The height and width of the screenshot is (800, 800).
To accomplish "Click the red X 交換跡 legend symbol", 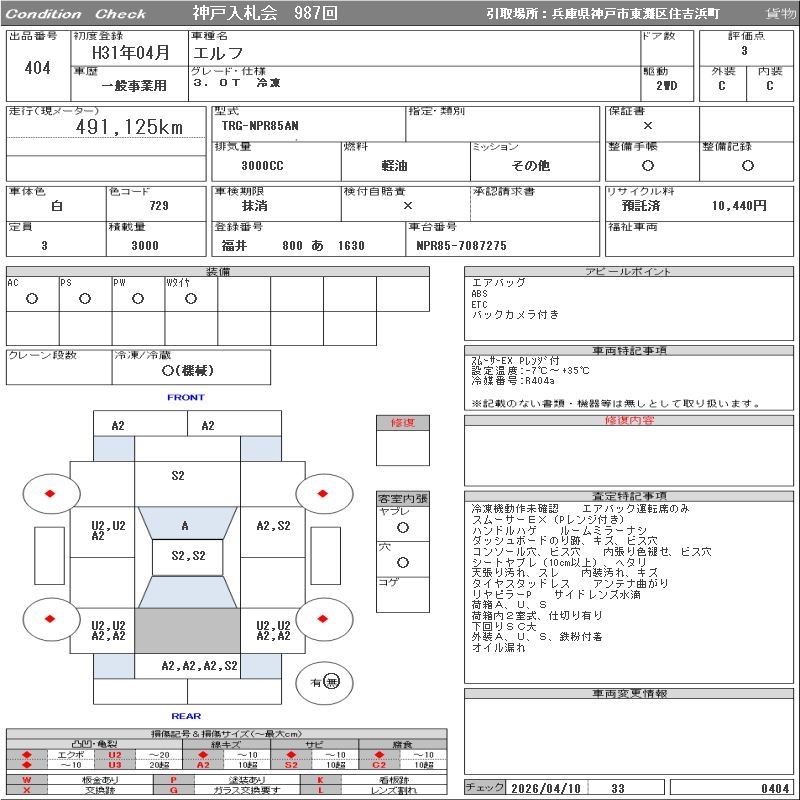I will (x=27, y=790).
